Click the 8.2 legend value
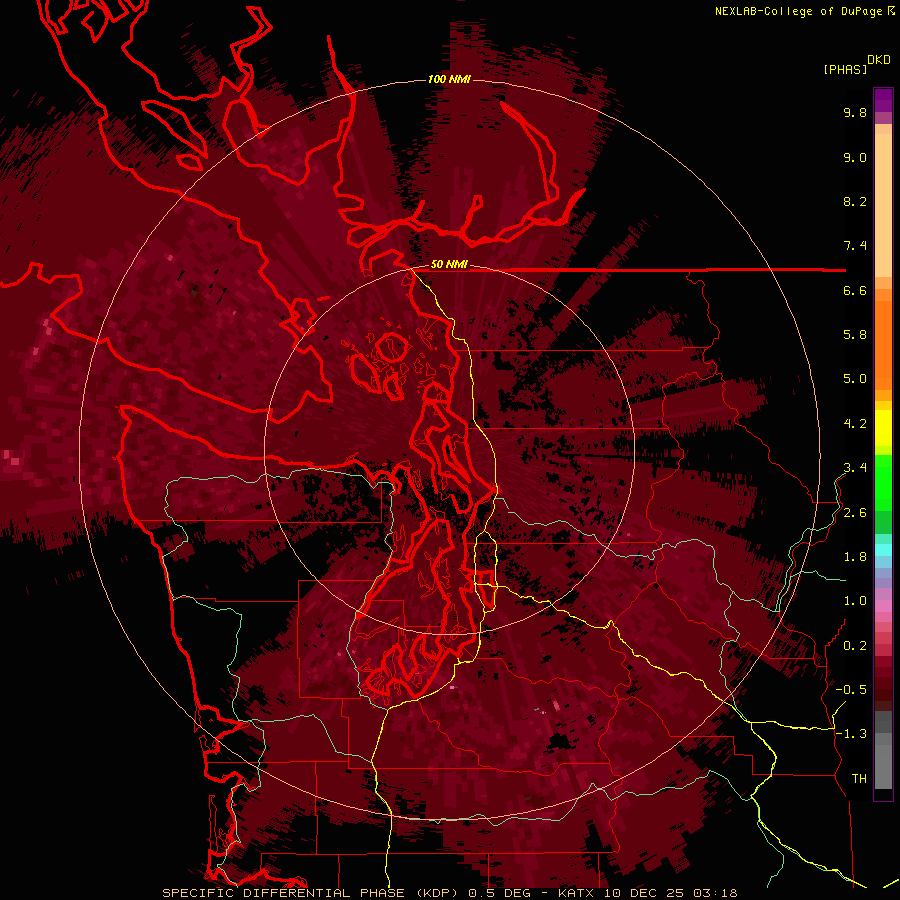The height and width of the screenshot is (900, 900). [855, 201]
